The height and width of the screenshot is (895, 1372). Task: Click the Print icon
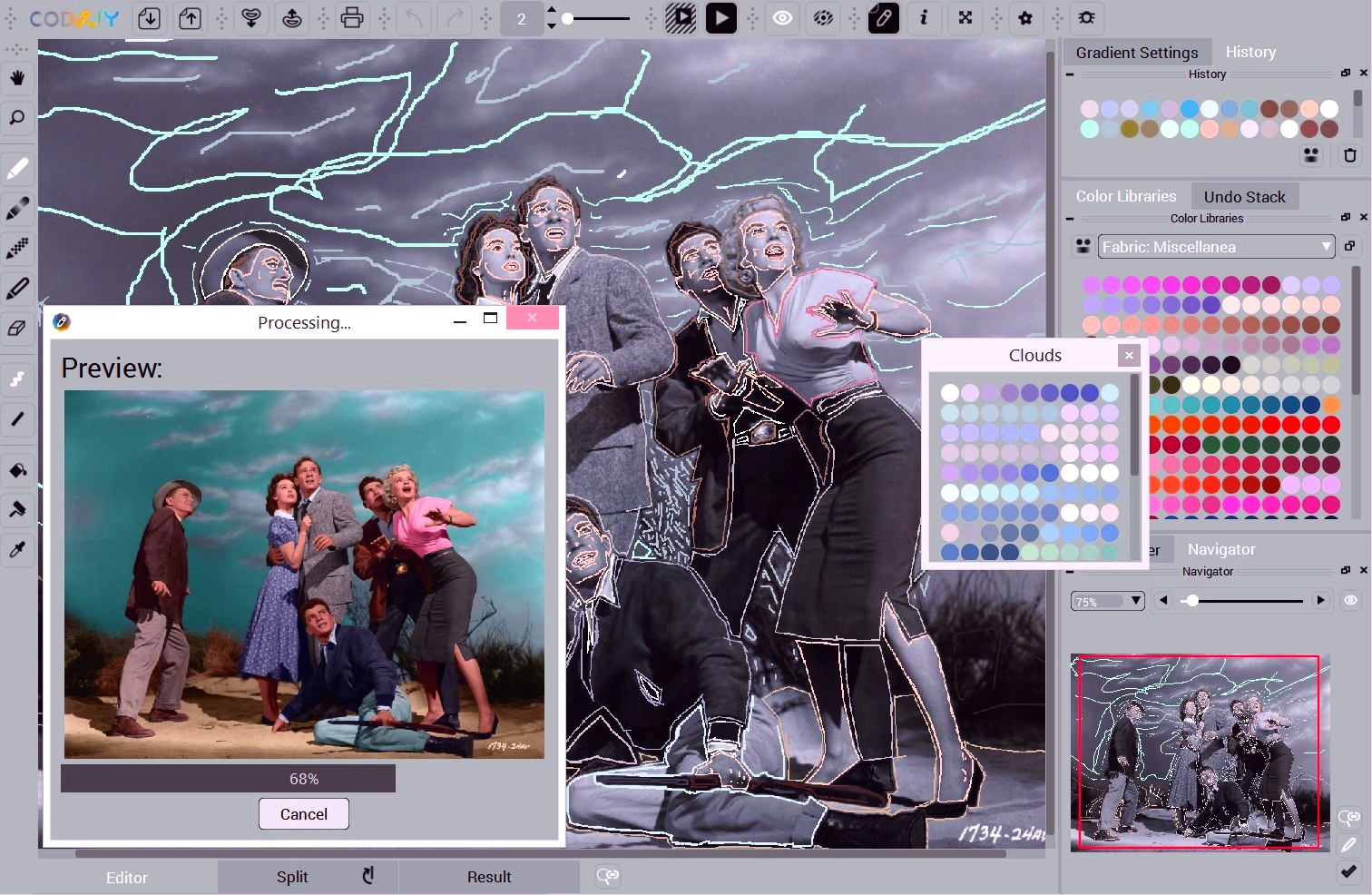point(352,18)
